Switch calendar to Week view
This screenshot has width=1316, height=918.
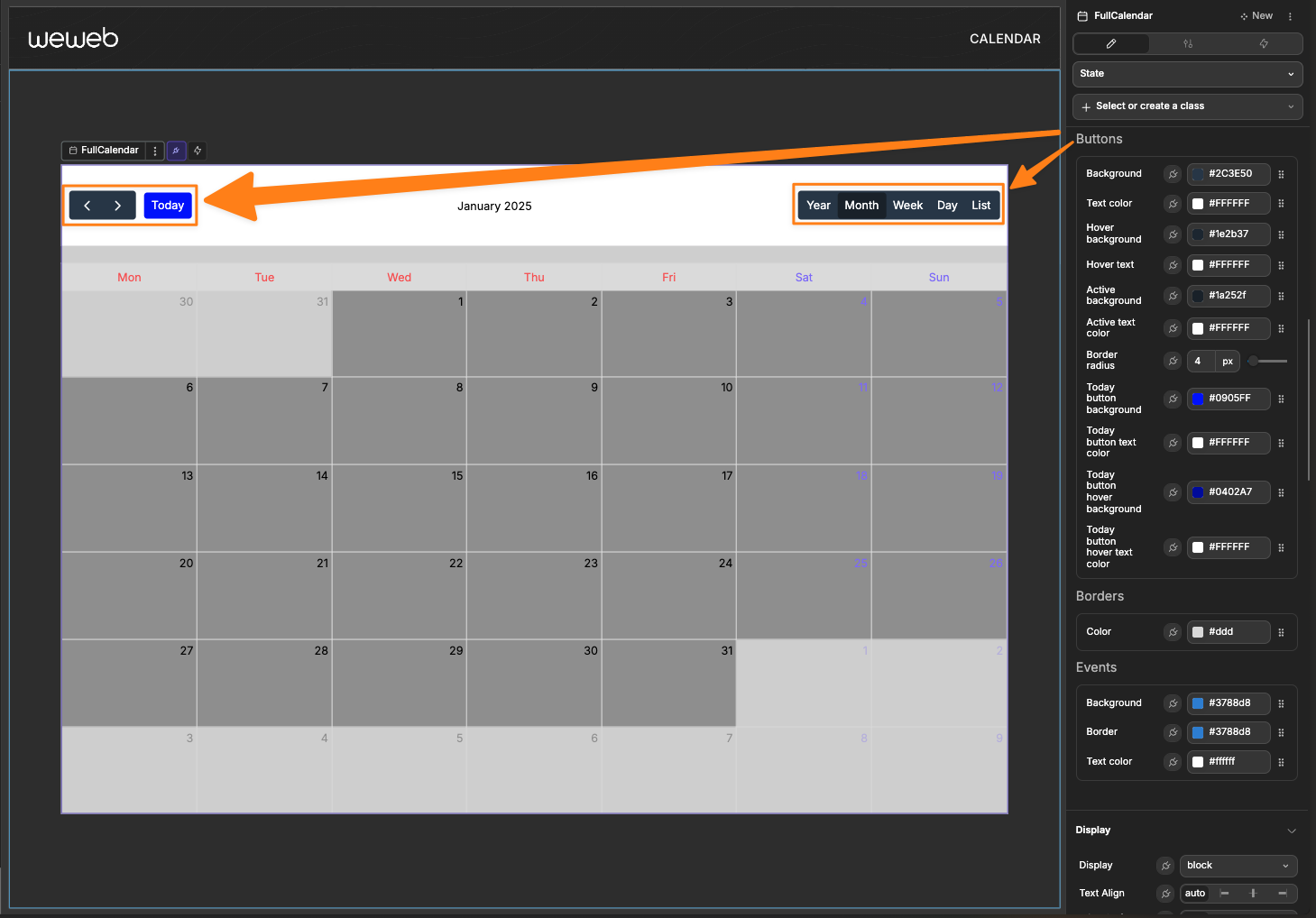(x=907, y=206)
